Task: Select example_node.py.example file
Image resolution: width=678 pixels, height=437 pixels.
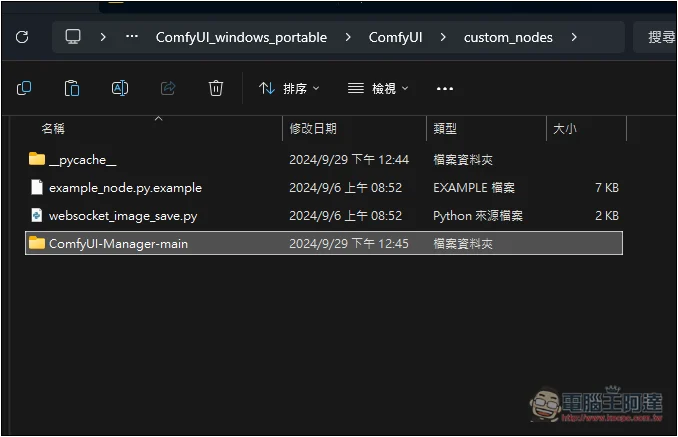Action: point(124,187)
